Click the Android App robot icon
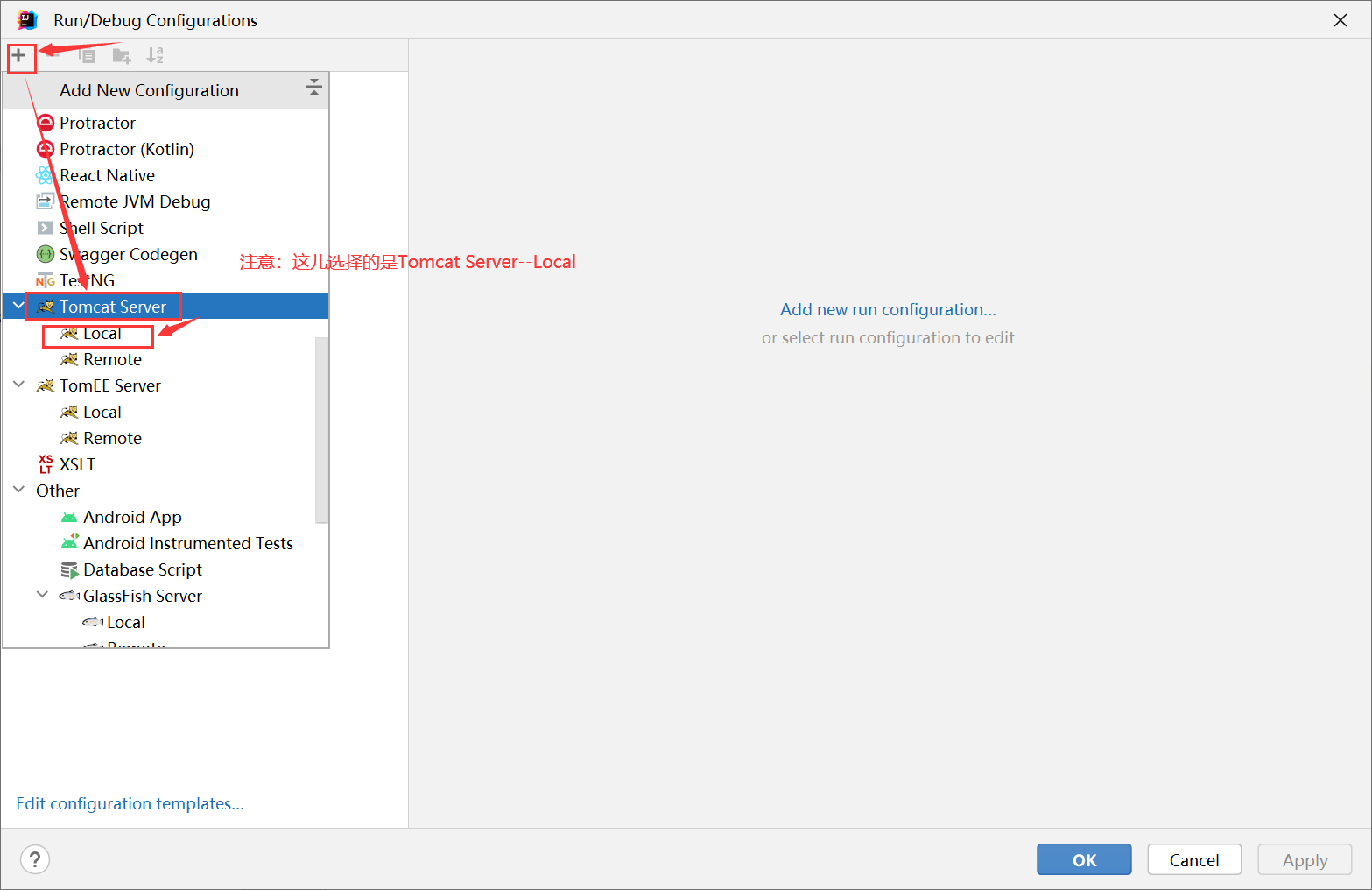This screenshot has height=890, width=1372. [69, 517]
